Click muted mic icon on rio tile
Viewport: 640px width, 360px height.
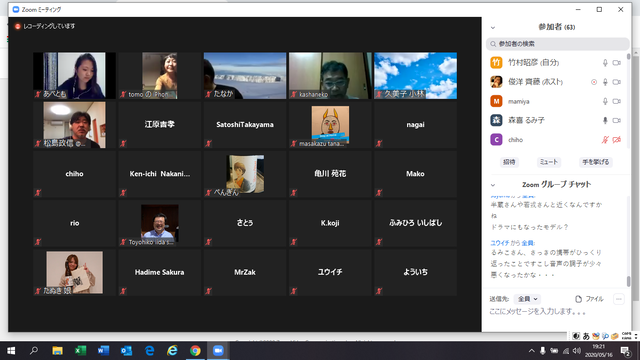[x=38, y=242]
